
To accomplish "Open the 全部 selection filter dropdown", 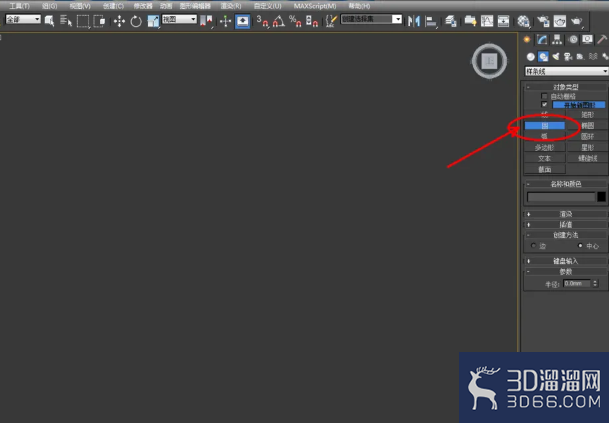I will (23, 19).
